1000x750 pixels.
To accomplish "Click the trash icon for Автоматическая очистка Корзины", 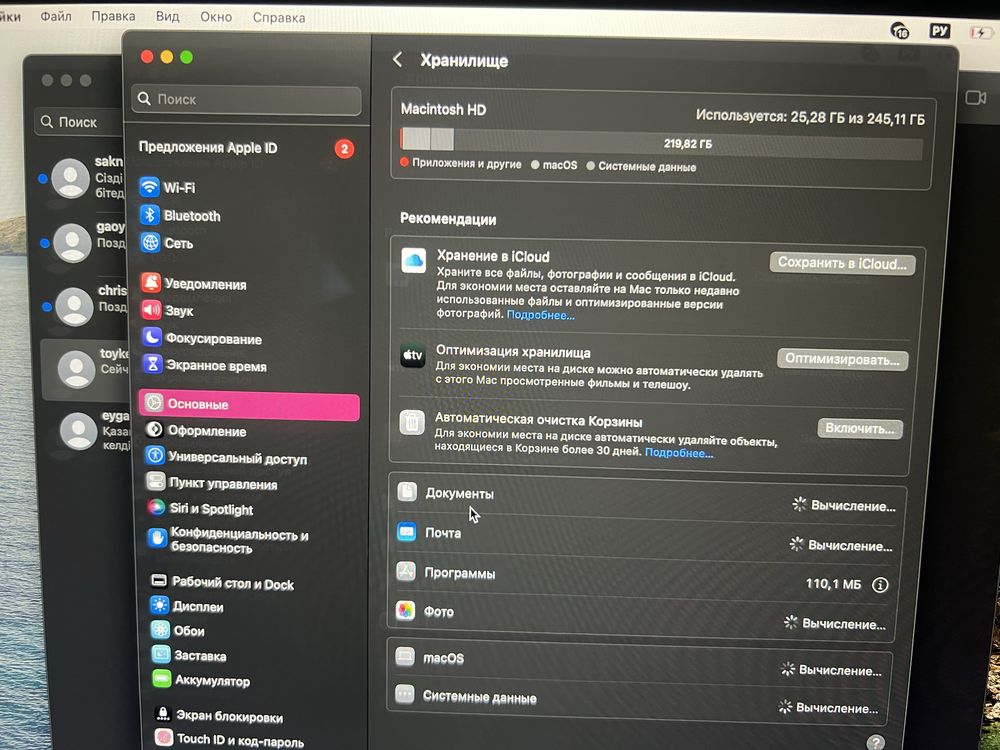I will (x=412, y=422).
